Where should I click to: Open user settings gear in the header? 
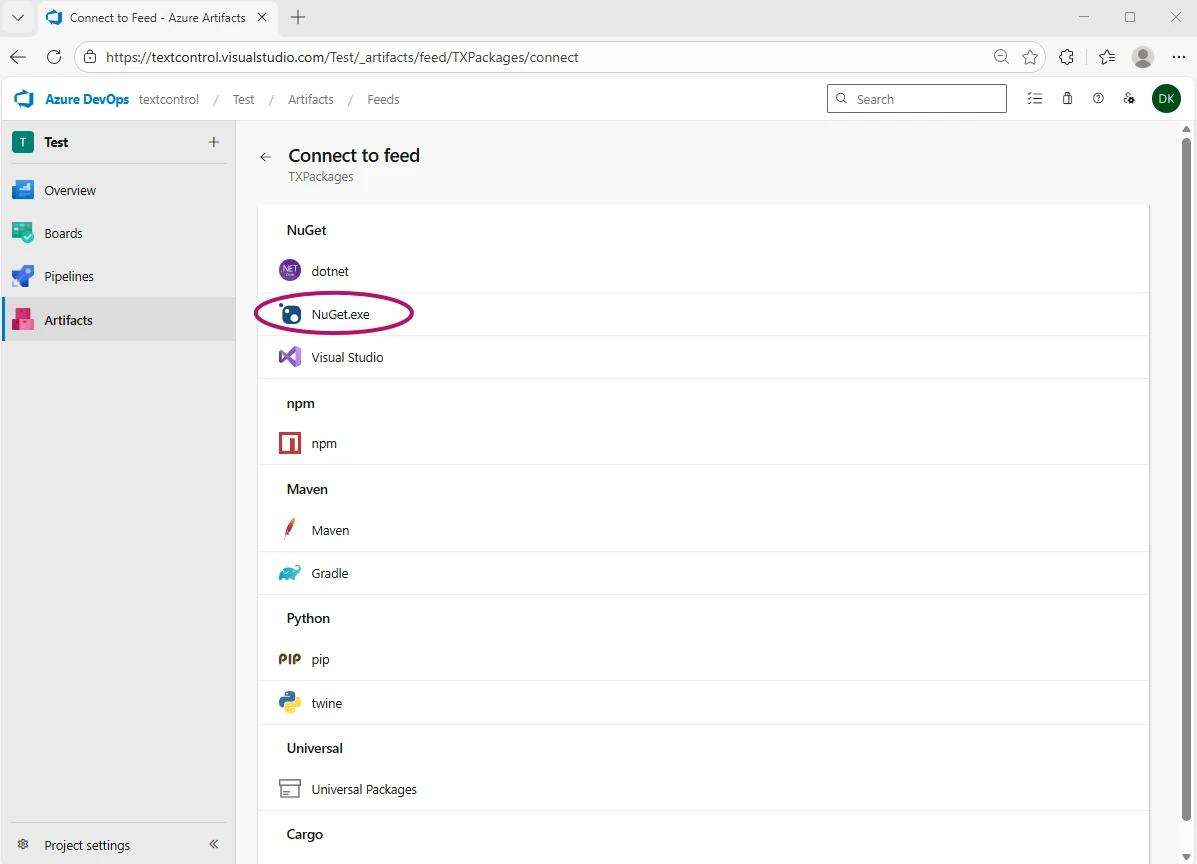click(1129, 98)
